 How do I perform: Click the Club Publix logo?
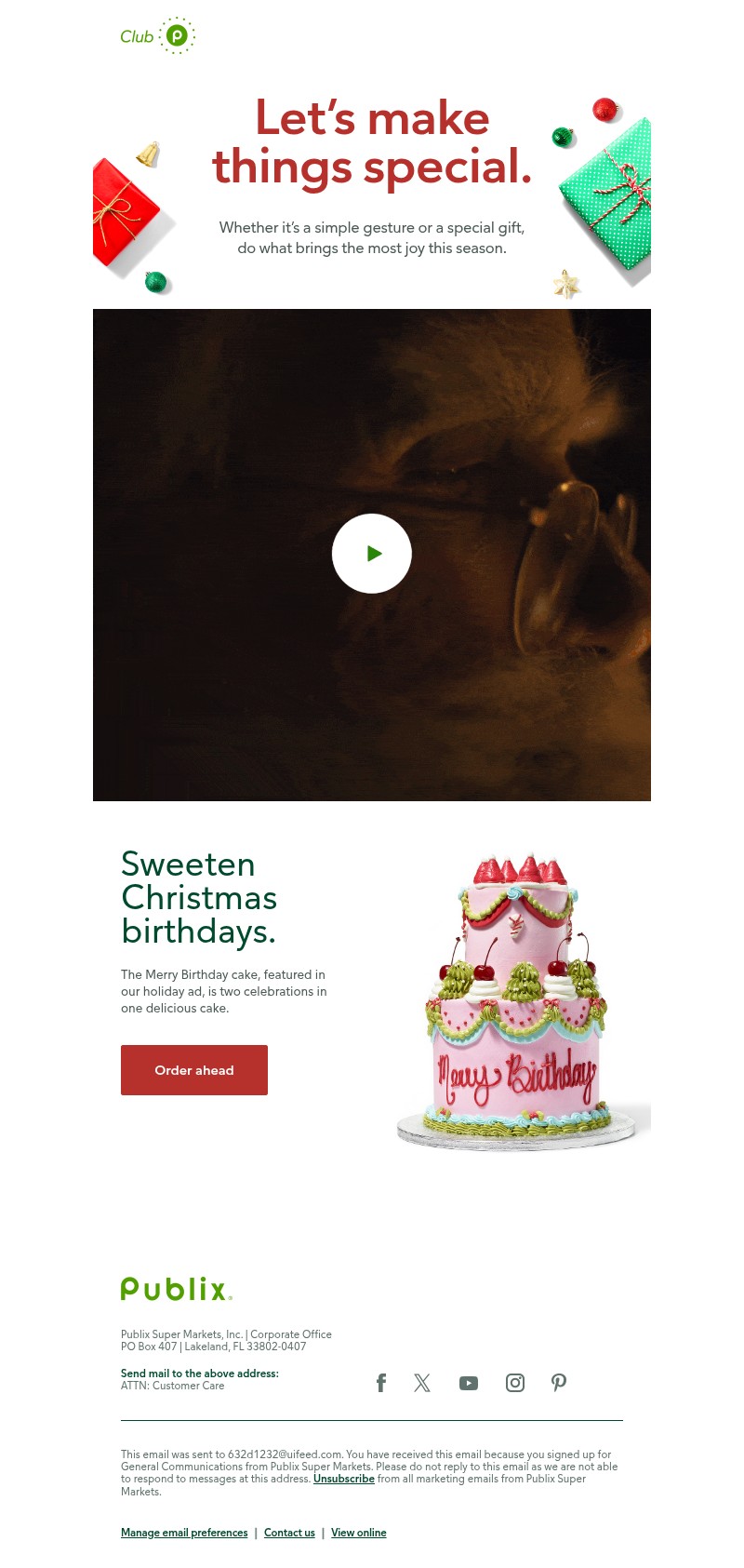157,36
